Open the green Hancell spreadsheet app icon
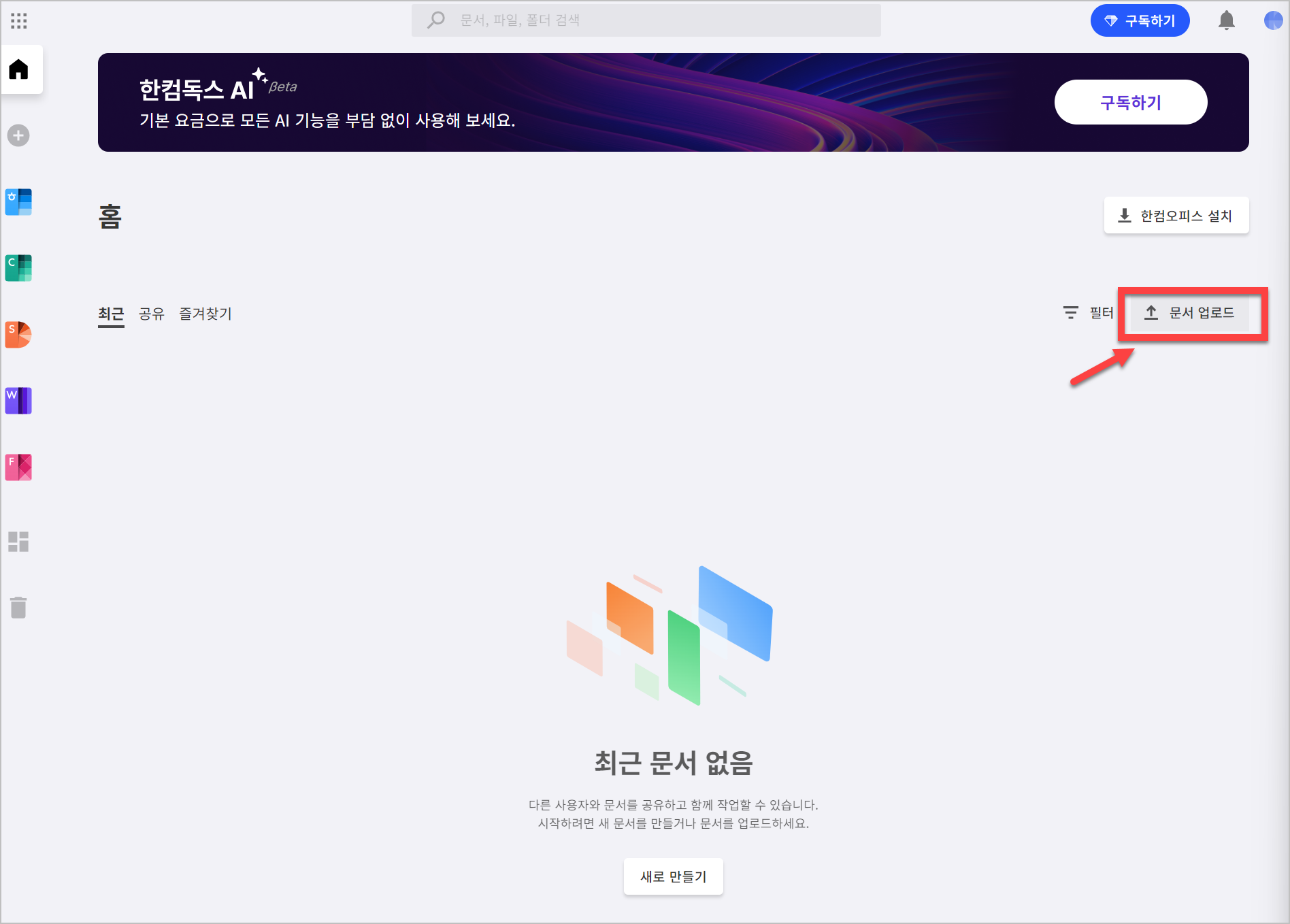The image size is (1290, 924). [18, 268]
